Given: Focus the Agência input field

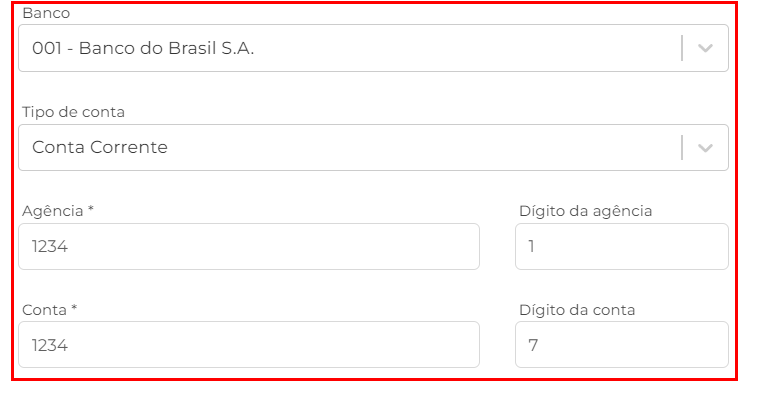Looking at the screenshot, I should click(x=249, y=247).
